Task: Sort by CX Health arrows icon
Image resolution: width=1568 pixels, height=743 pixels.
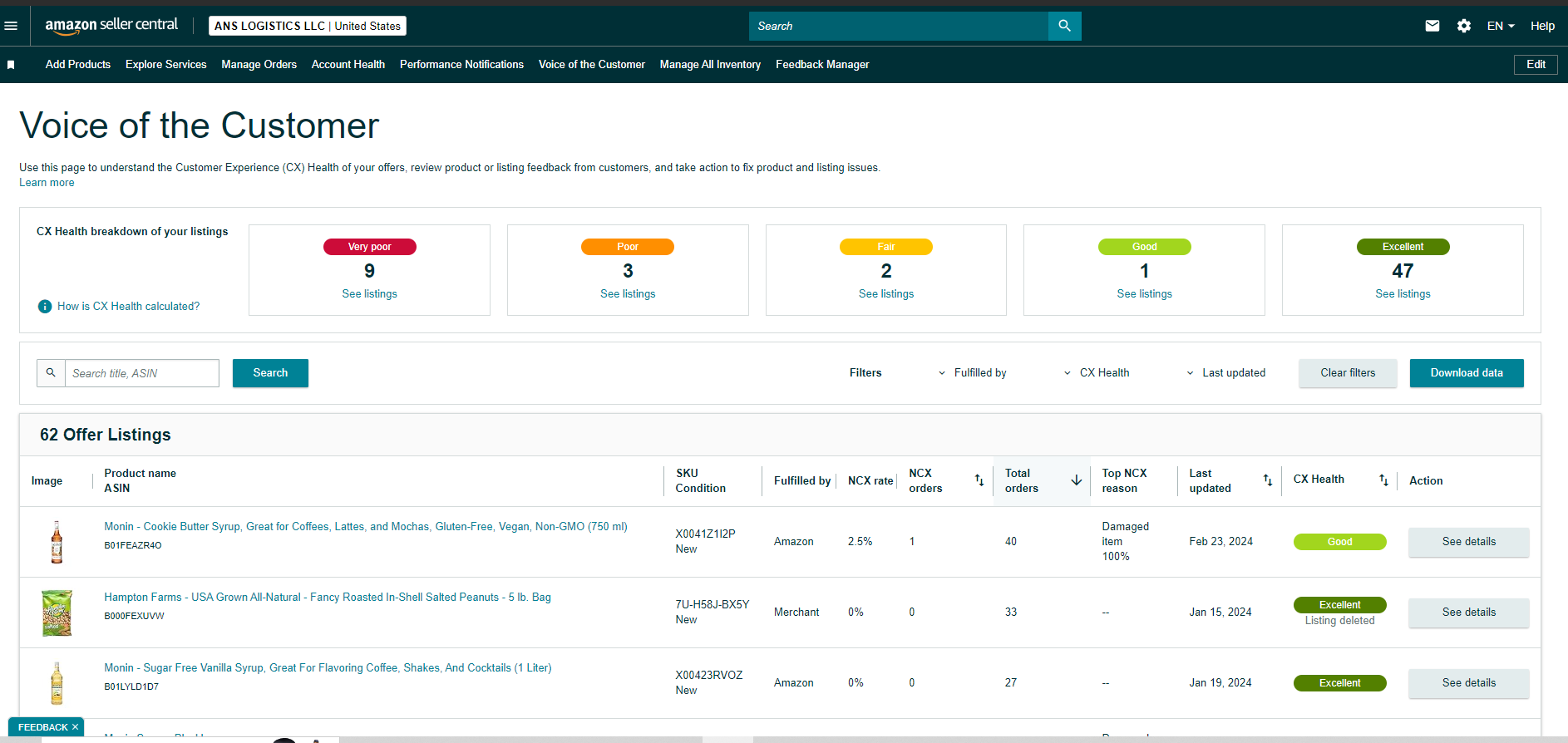Action: point(1383,480)
